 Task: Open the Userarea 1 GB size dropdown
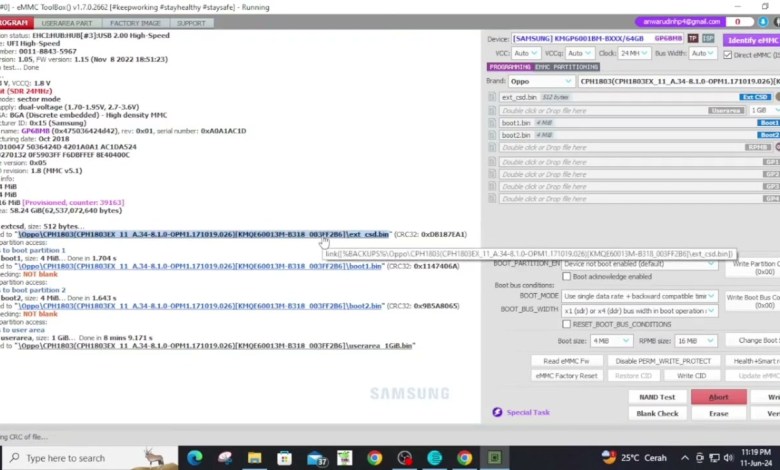point(765,110)
